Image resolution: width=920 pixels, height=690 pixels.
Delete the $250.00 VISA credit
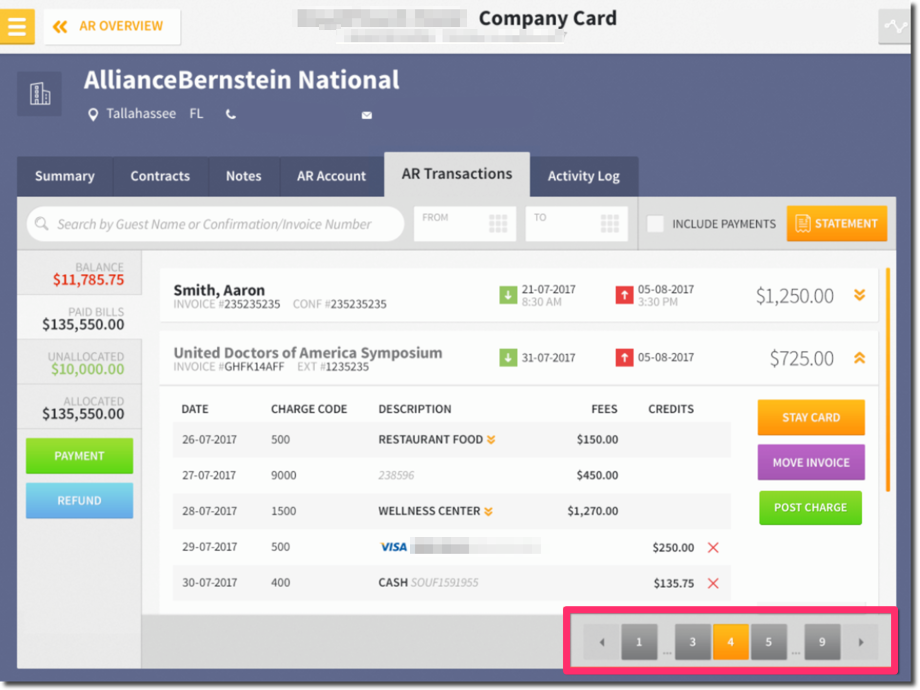pyautogui.click(x=713, y=547)
